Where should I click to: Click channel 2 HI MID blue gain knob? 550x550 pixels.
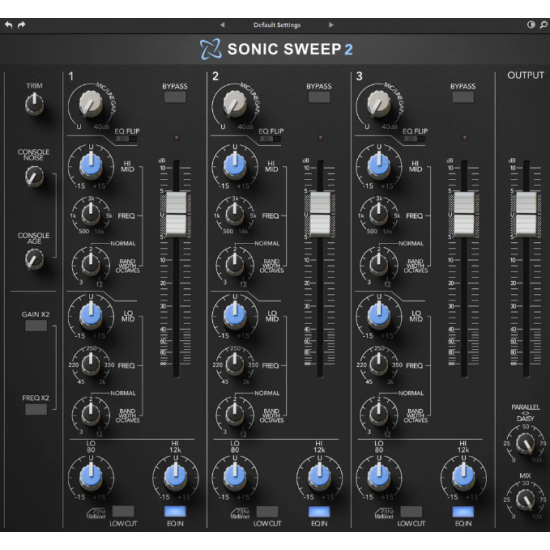click(x=235, y=165)
